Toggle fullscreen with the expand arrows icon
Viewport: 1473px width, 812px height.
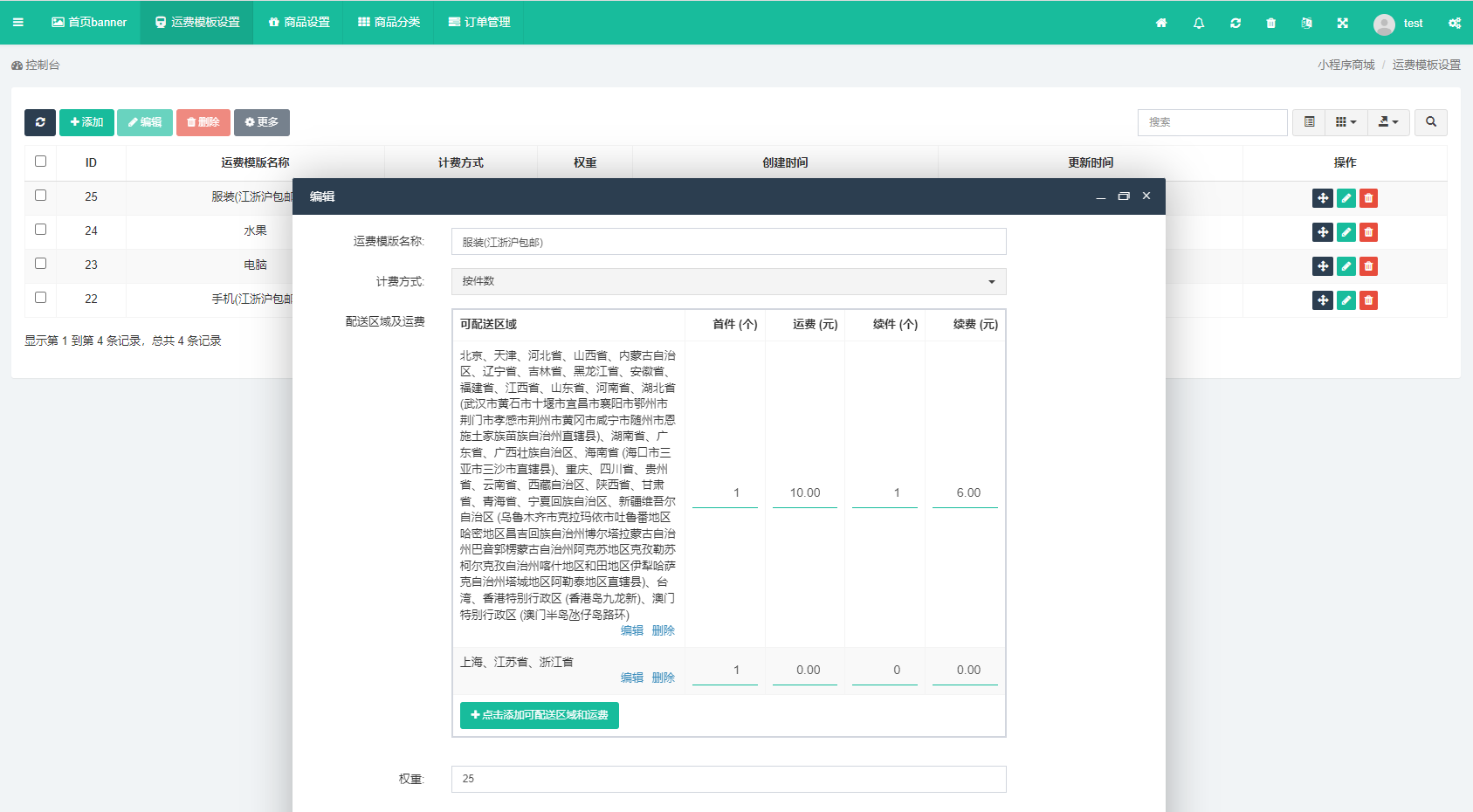click(1342, 24)
